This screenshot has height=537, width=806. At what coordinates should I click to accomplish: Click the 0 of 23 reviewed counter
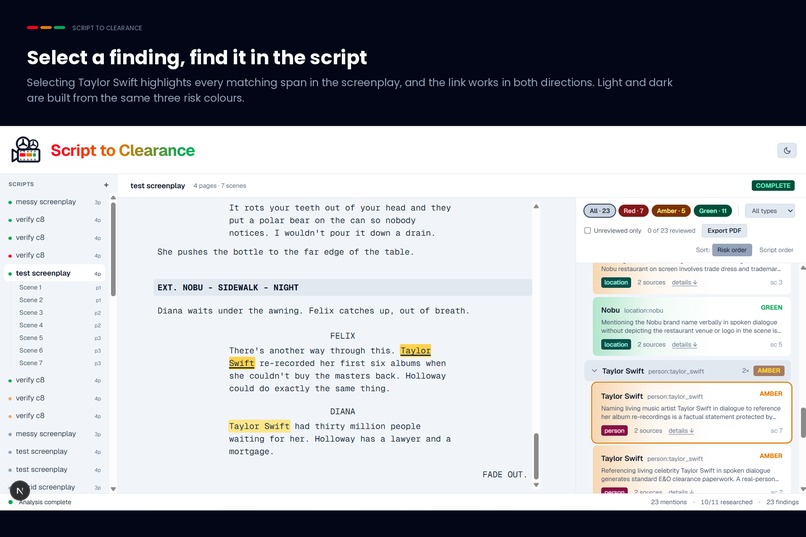point(671,231)
